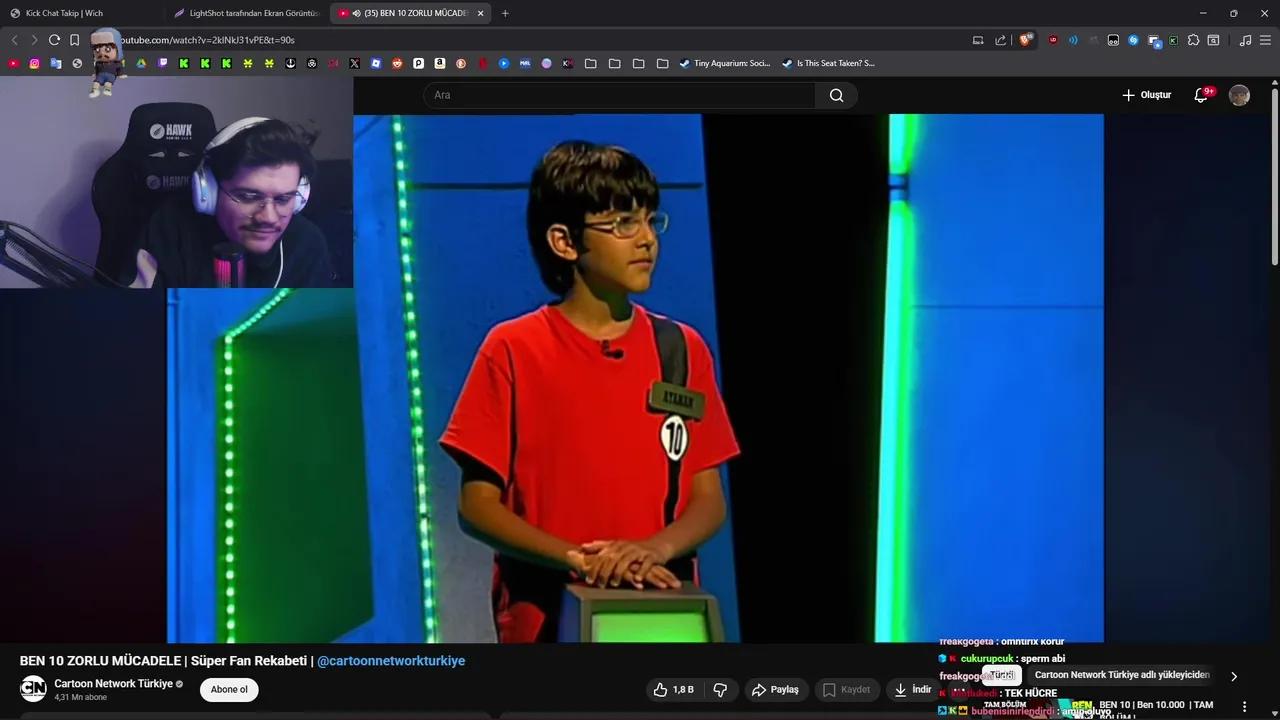
Task: Click the video player to pause
Action: pyautogui.click(x=635, y=378)
